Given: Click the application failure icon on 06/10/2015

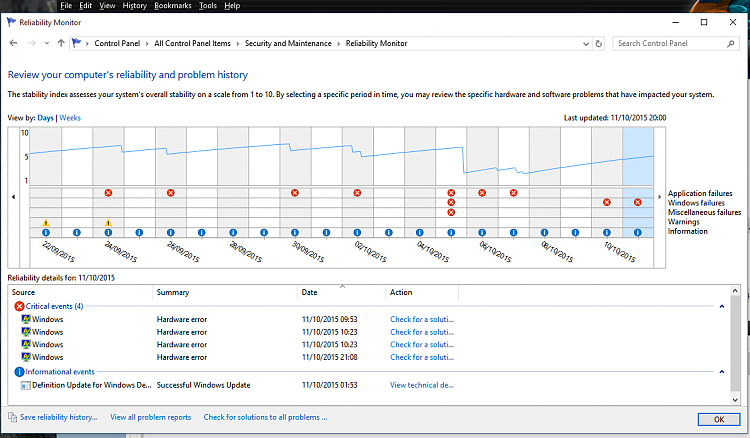Looking at the screenshot, I should pos(482,193).
